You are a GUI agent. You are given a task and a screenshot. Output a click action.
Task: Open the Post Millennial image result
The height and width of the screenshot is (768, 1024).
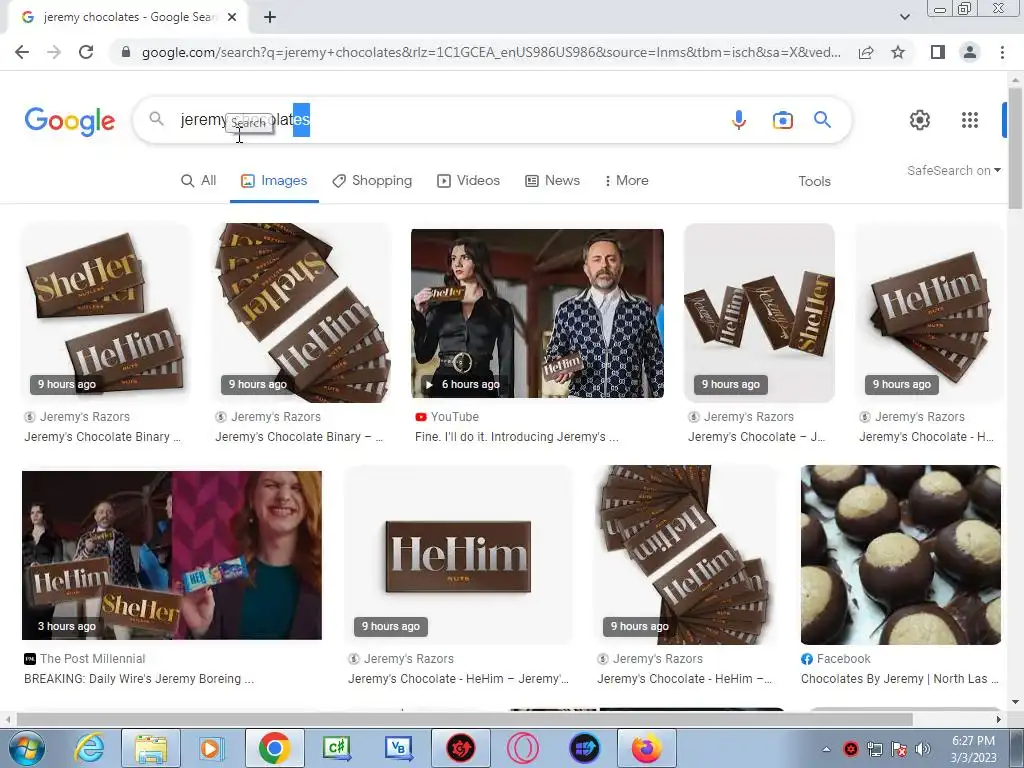pos(172,555)
